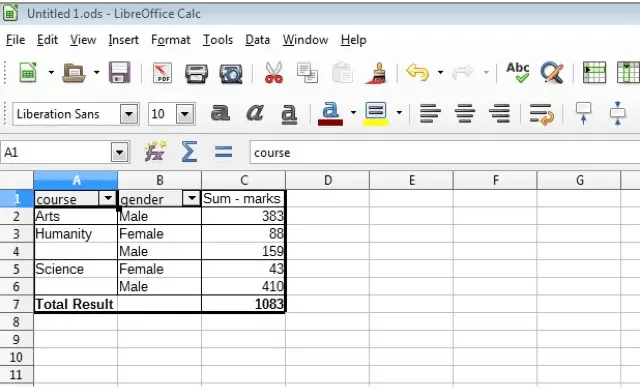Open the Insert menu
The height and width of the screenshot is (390, 640).
[x=123, y=40]
